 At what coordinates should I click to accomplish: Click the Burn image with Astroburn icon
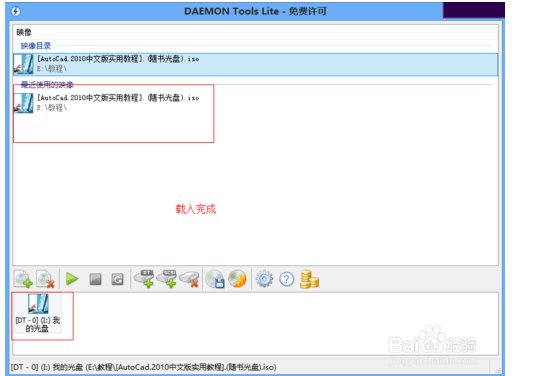(x=237, y=279)
